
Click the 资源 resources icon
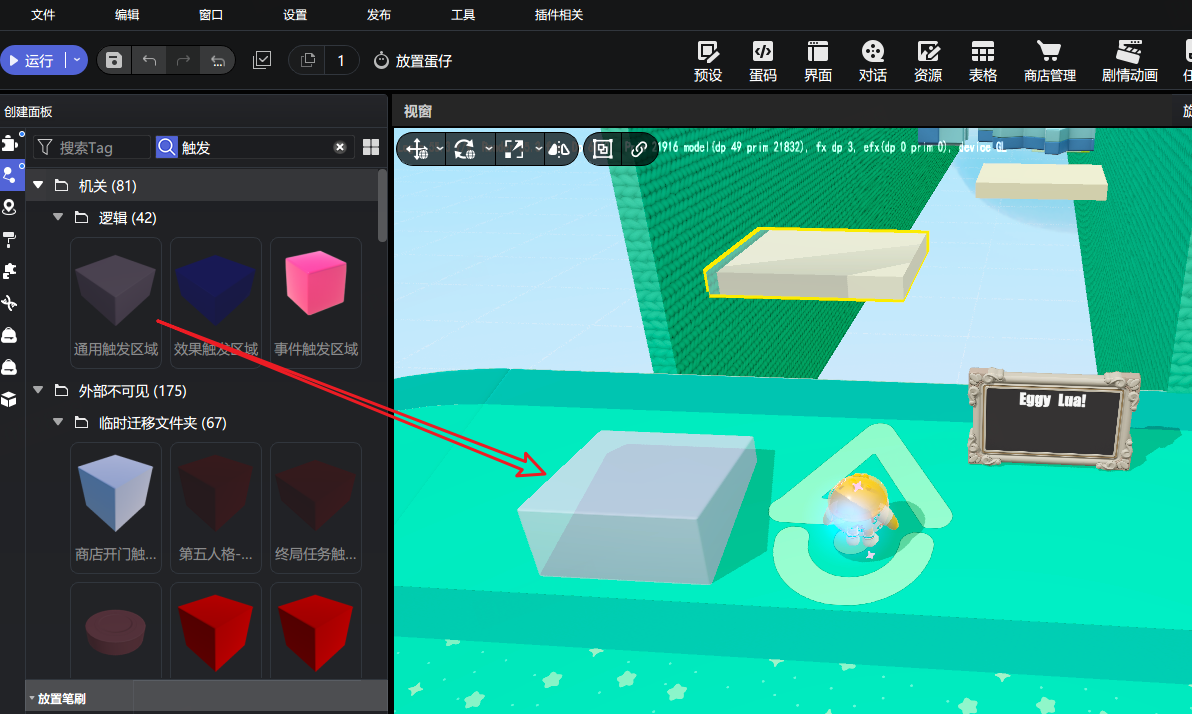[x=927, y=61]
